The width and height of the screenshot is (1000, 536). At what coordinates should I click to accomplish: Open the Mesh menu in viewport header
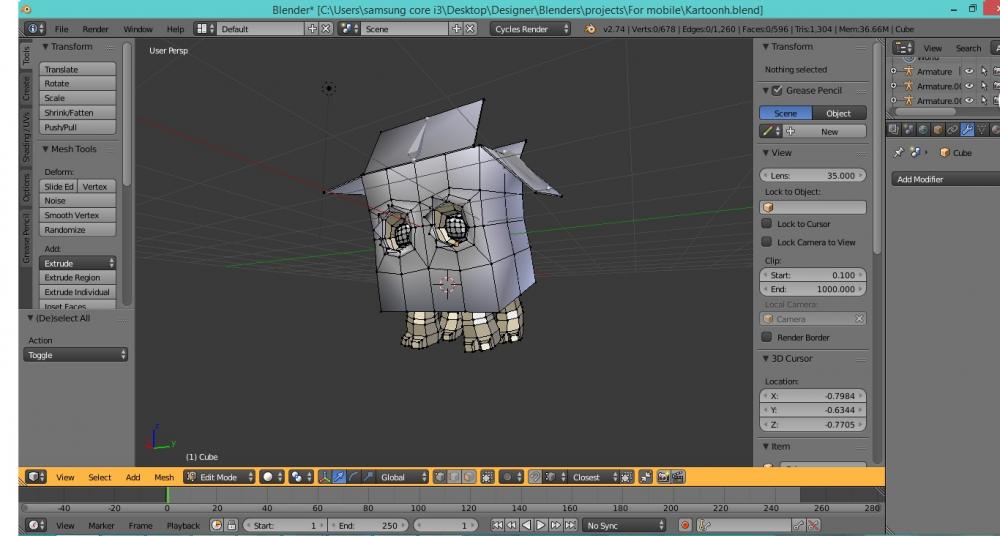click(164, 478)
